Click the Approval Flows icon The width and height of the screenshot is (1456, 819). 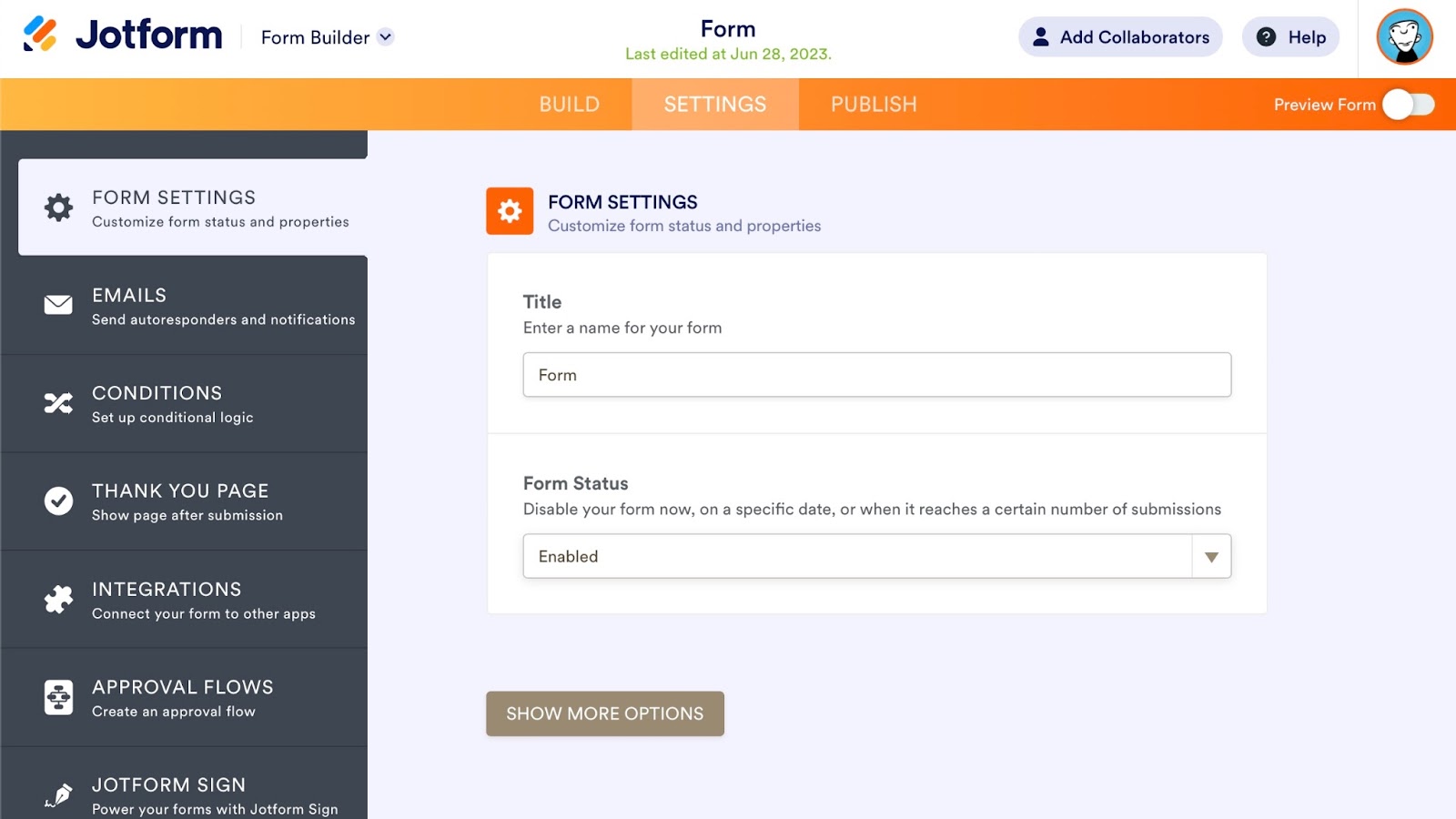[x=59, y=697]
